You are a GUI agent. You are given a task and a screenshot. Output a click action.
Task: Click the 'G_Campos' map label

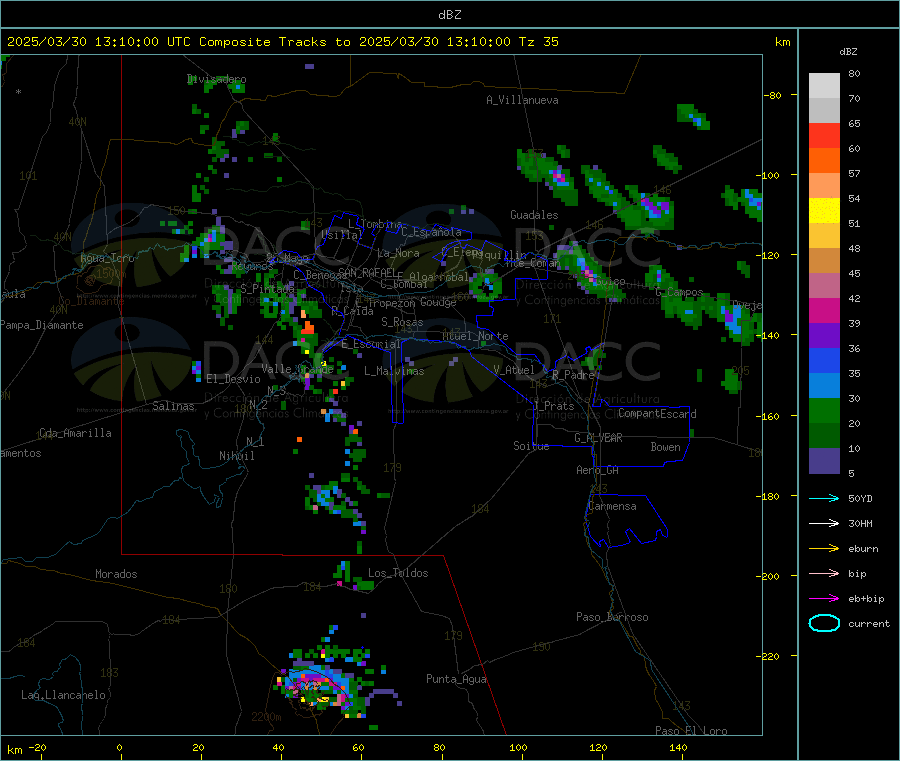coord(679,292)
